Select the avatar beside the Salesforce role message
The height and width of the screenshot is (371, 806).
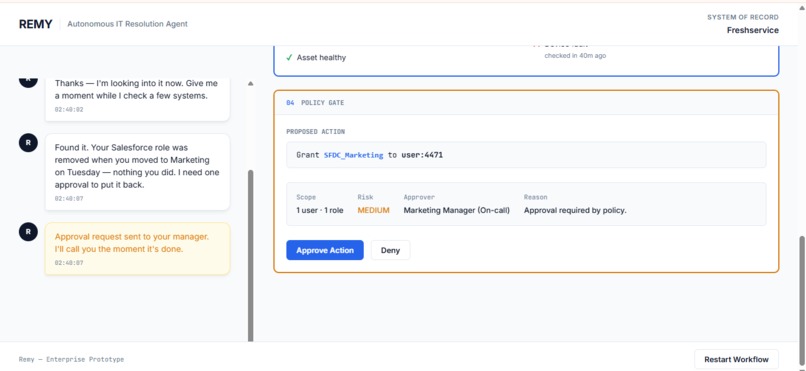(28, 142)
